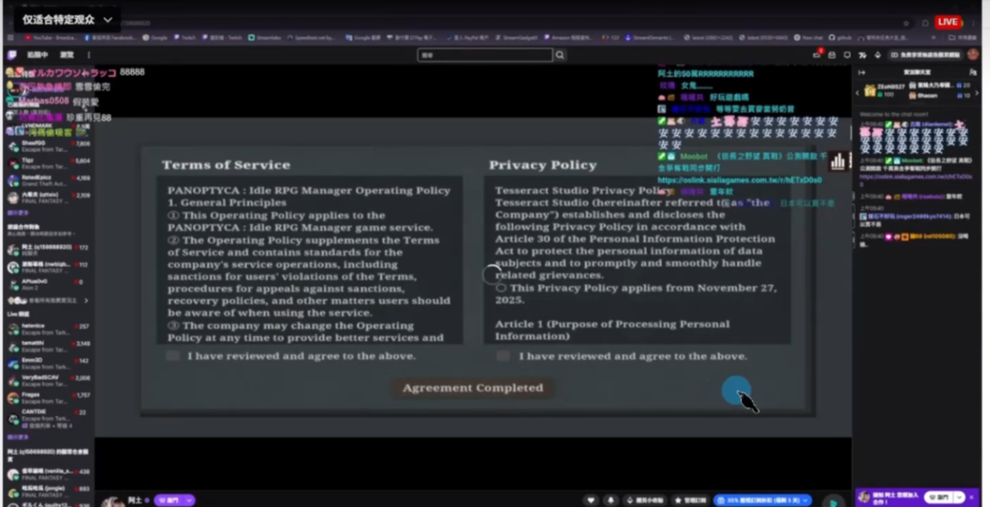The height and width of the screenshot is (507, 990).
Task: Collapse the chat panel arrow icon
Action: click(x=862, y=72)
